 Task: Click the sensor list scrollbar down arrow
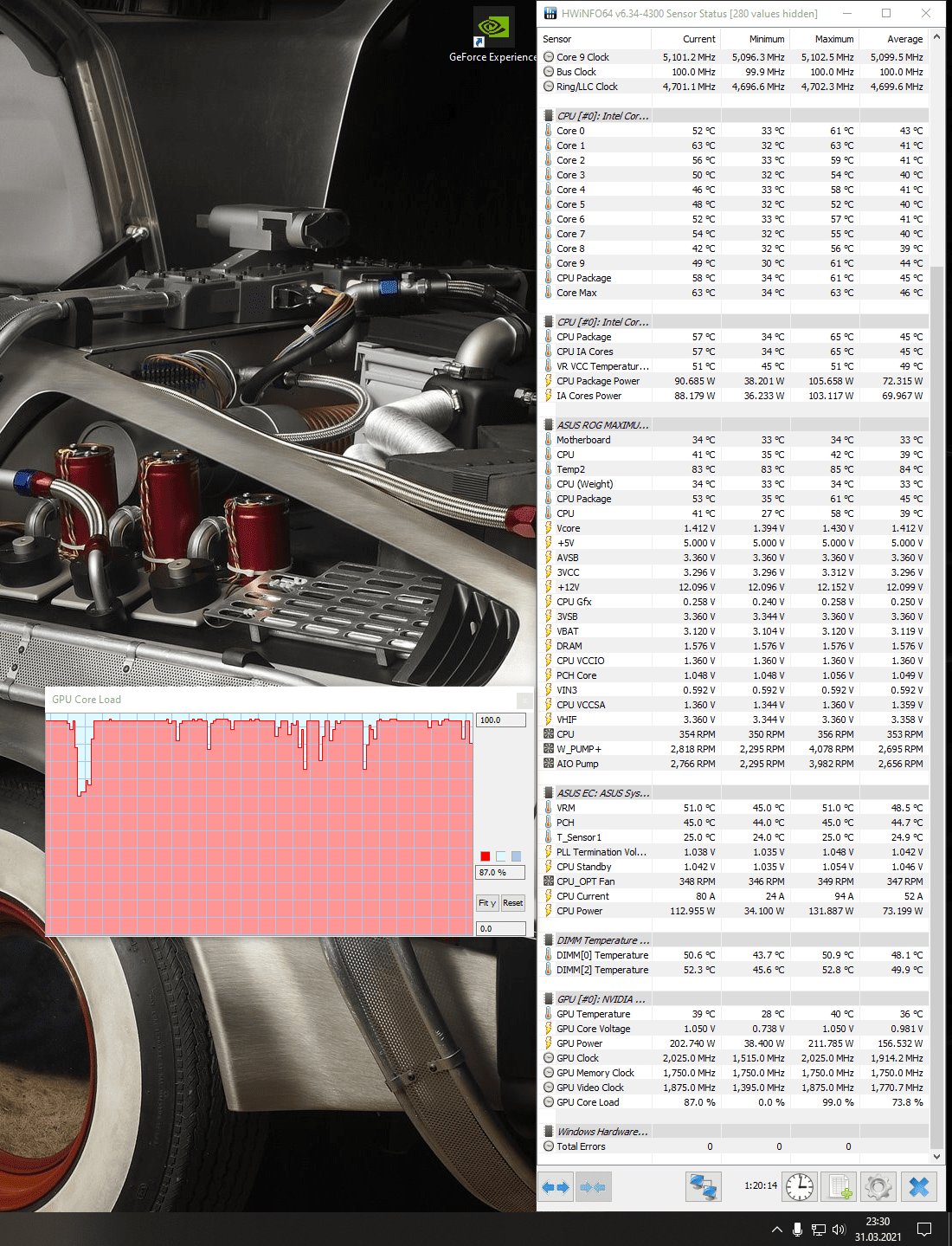tap(936, 1157)
